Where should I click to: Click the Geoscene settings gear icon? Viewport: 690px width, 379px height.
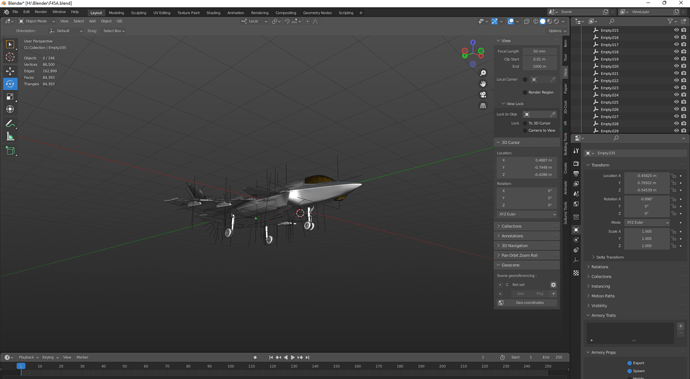pyautogui.click(x=553, y=285)
